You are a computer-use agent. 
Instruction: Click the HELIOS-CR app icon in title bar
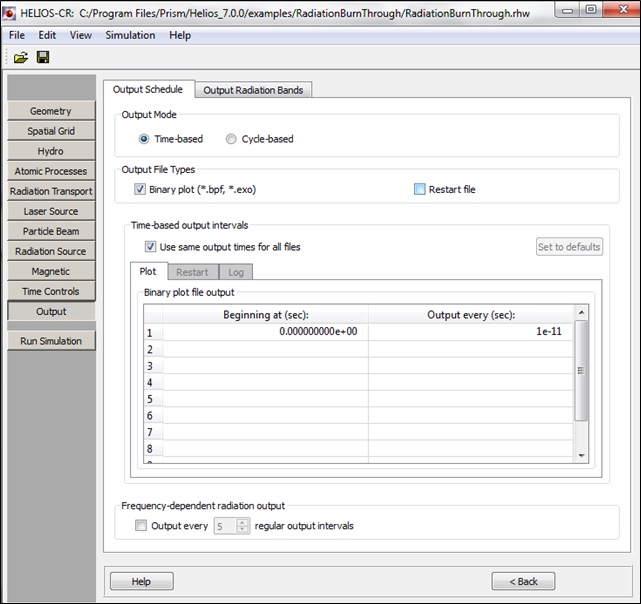click(12, 12)
